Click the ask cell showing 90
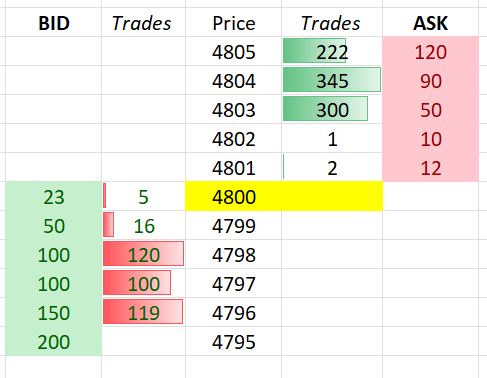Viewport: 487px width, 378px height. (x=430, y=80)
